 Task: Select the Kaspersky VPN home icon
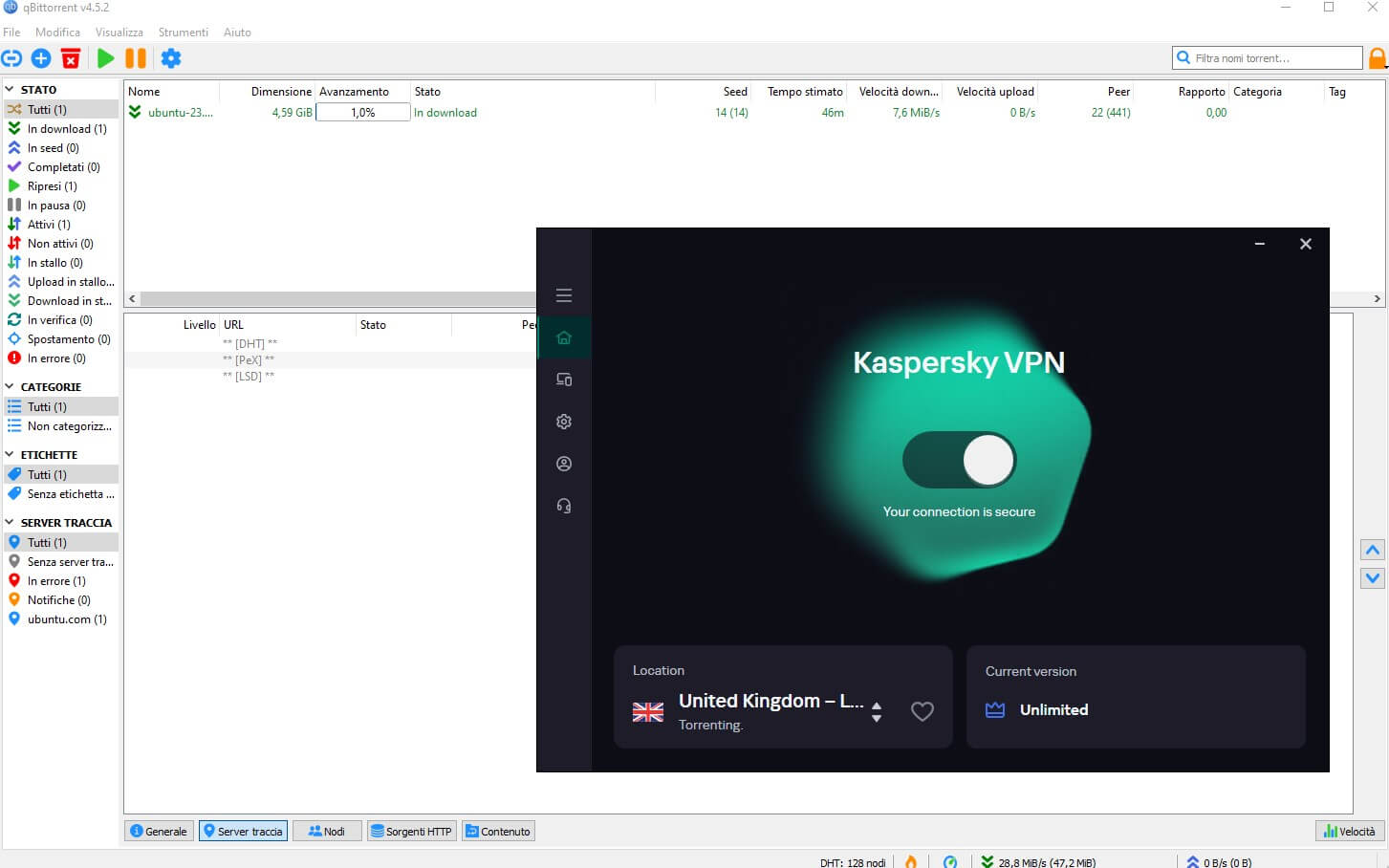(564, 337)
